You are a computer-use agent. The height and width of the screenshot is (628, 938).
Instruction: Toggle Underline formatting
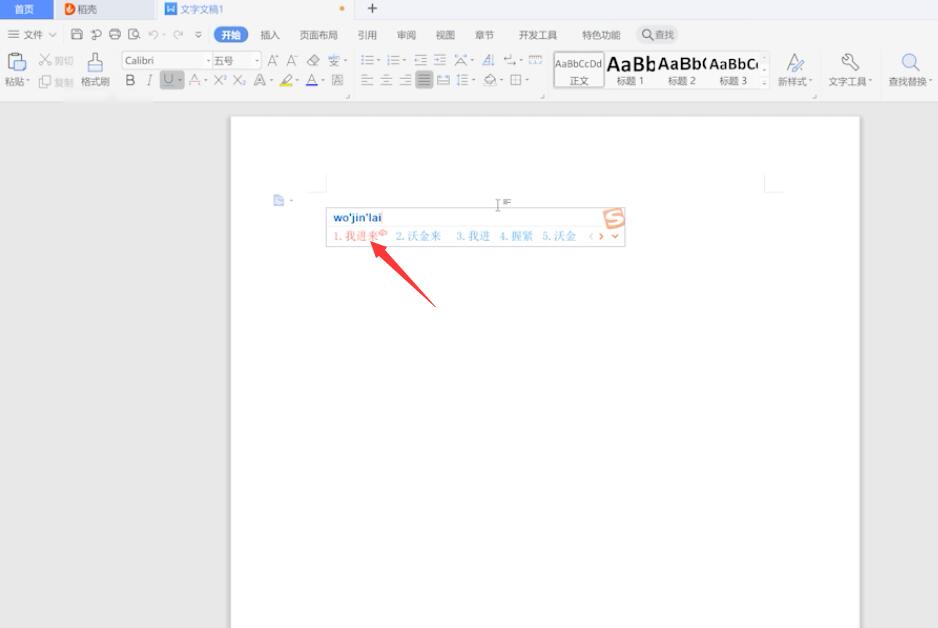[168, 80]
